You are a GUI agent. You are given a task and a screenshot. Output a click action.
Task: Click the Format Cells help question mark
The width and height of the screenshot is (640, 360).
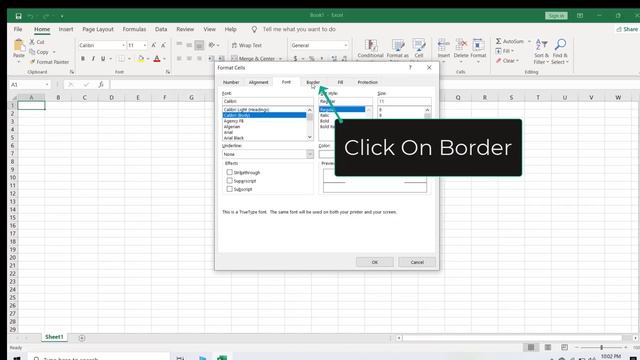click(410, 67)
